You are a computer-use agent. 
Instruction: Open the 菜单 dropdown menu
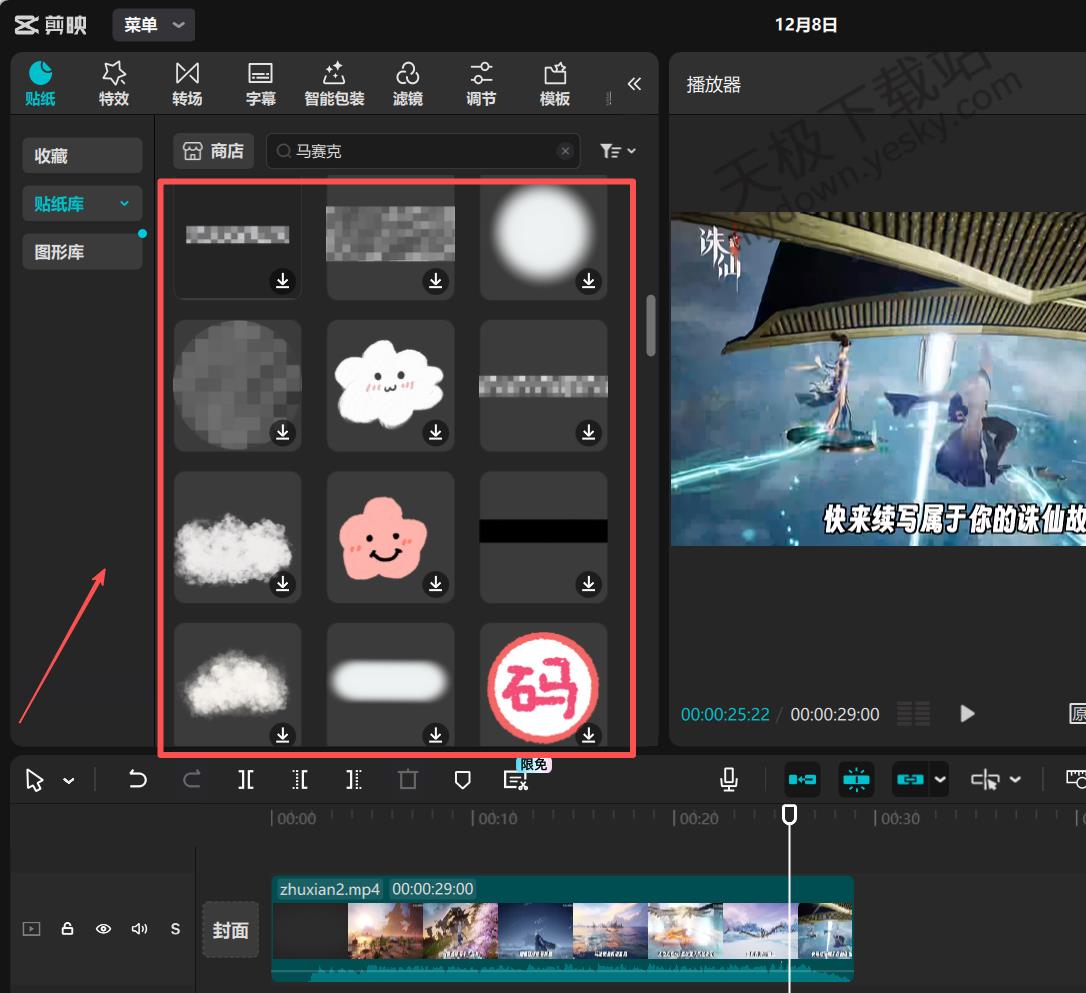(x=153, y=25)
